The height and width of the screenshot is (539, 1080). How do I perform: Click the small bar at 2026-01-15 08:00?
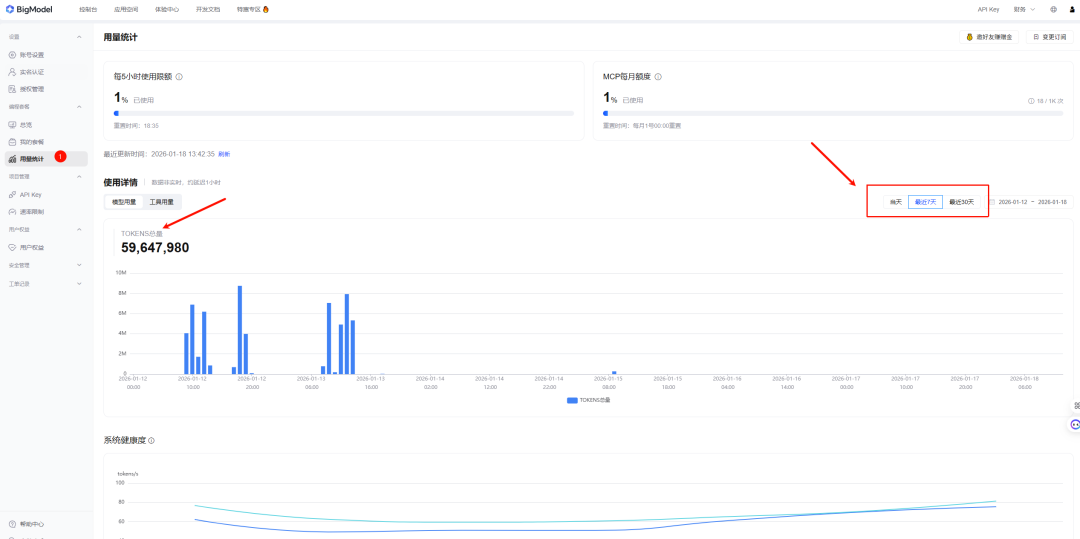click(614, 372)
